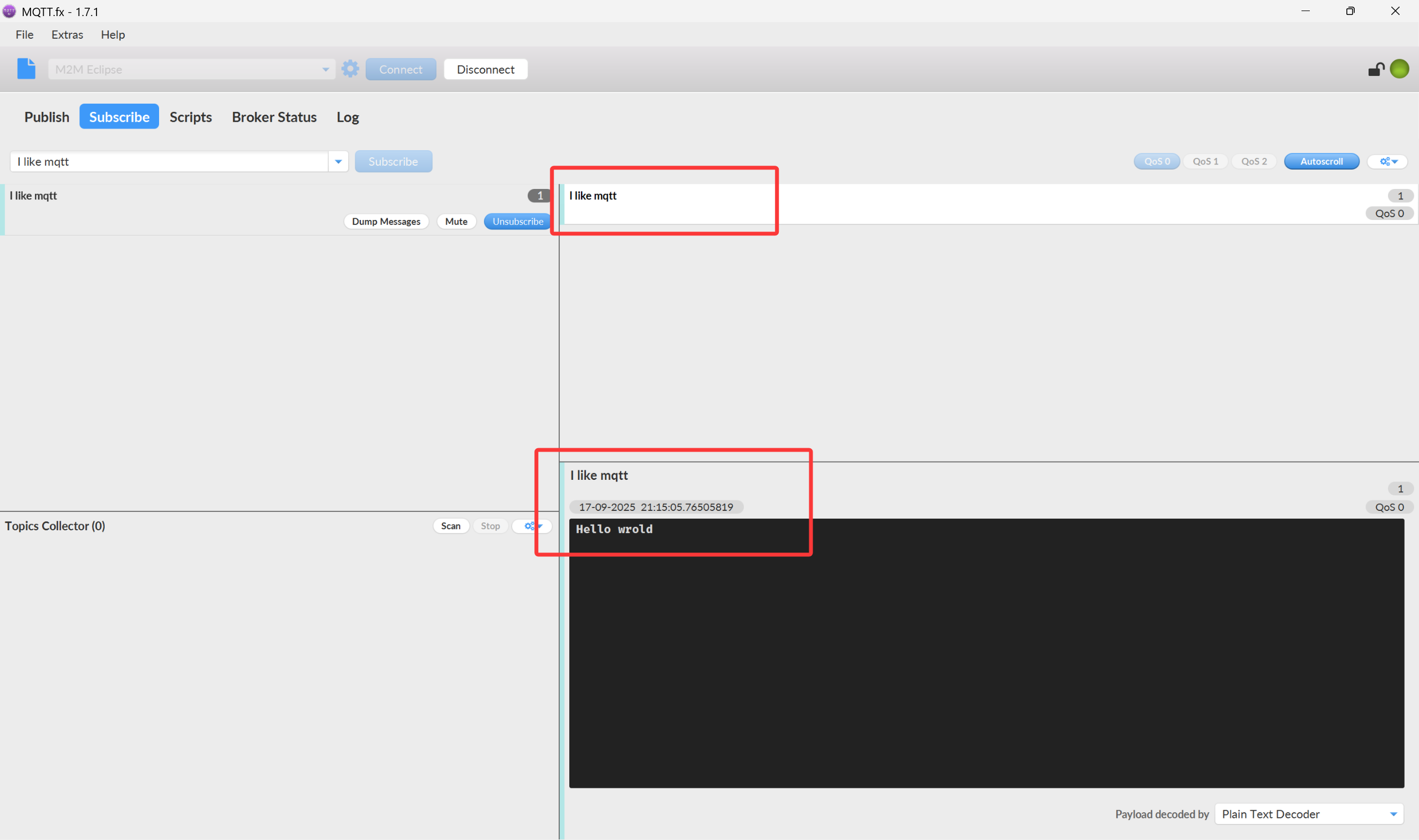Open the Help menu

[113, 34]
